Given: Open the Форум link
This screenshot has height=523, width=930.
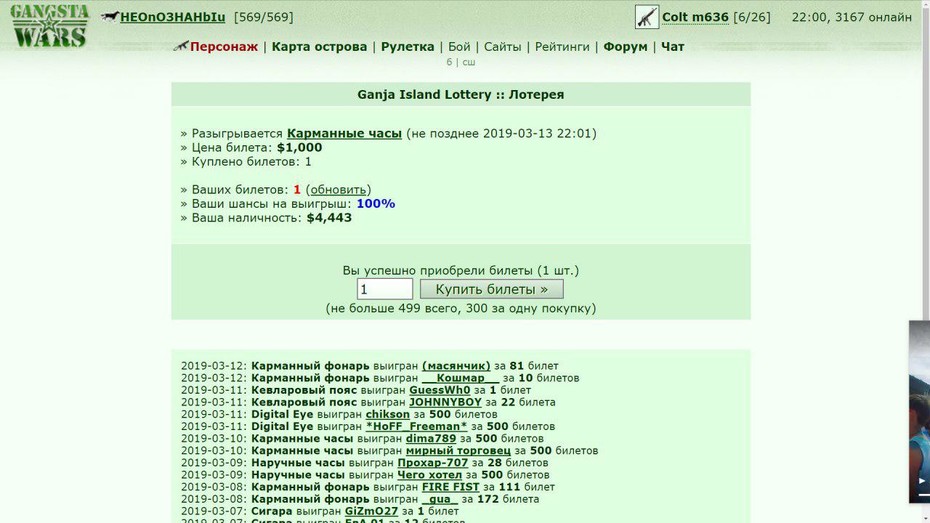Looking at the screenshot, I should [x=625, y=47].
